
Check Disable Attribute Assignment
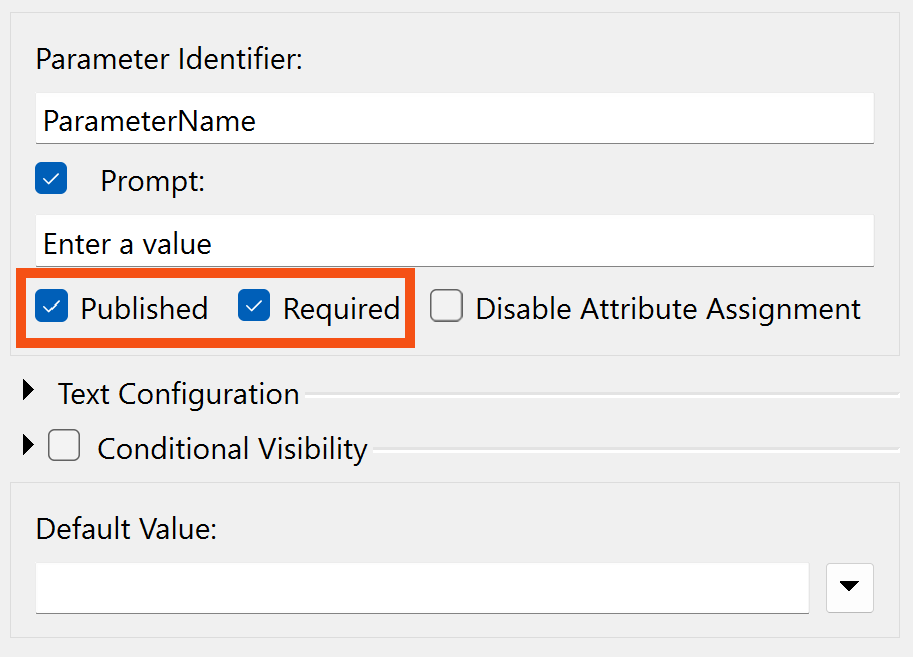[446, 307]
